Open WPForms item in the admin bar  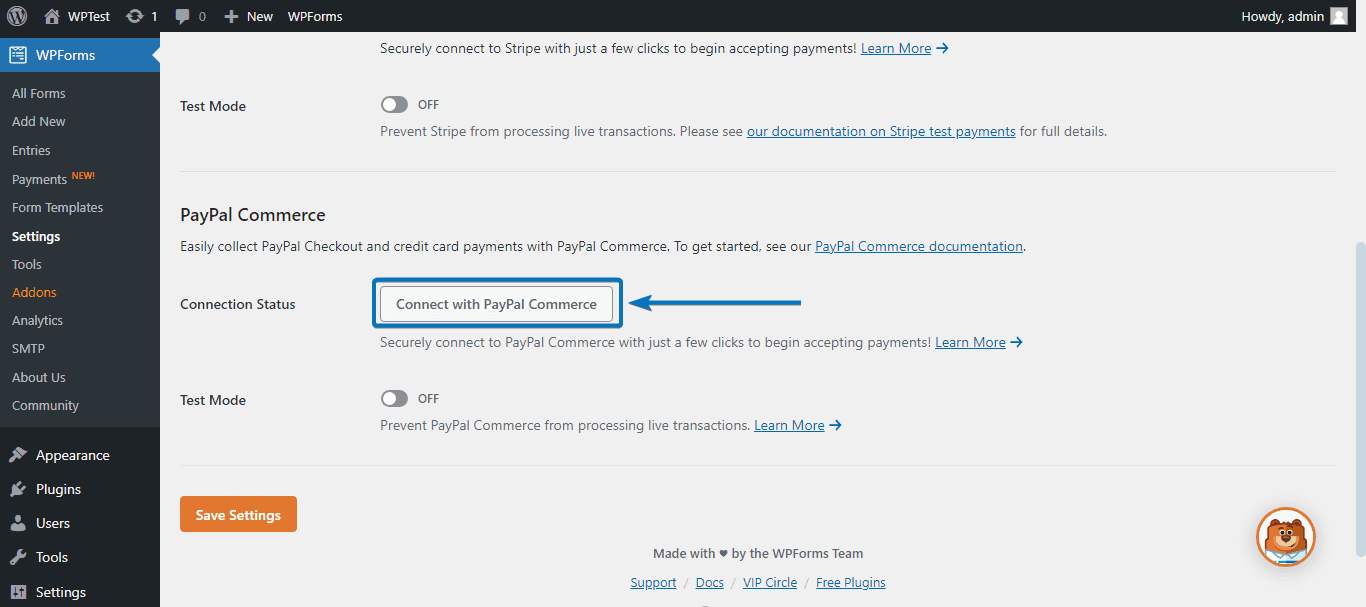315,16
